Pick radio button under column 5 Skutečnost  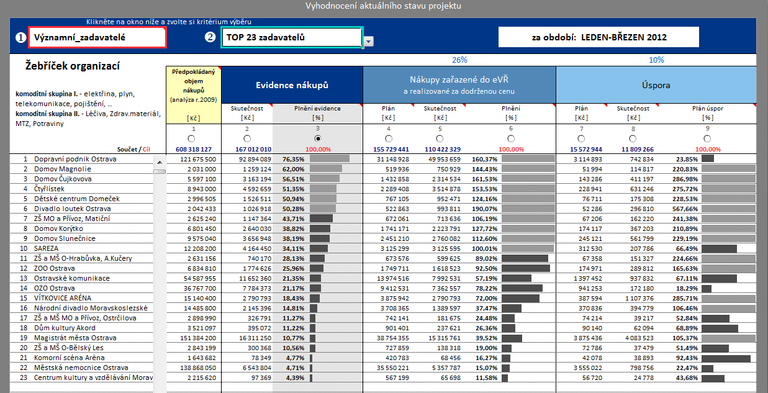[440, 139]
